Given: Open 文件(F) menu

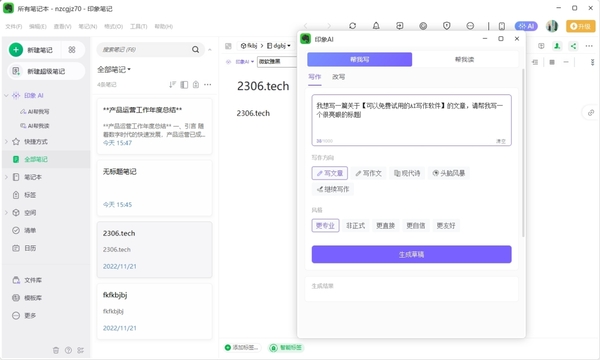Looking at the screenshot, I should tap(14, 26).
